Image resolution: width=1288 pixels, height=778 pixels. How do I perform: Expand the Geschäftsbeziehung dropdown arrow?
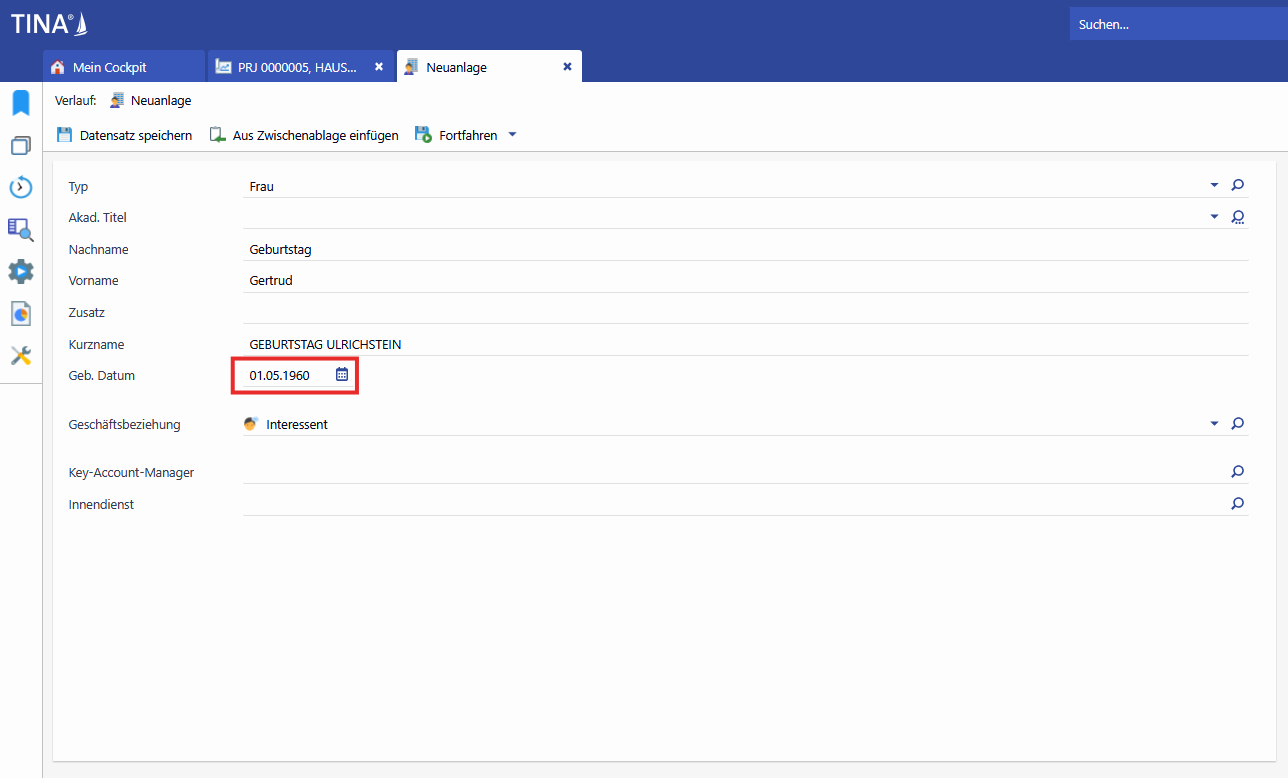pos(1214,424)
